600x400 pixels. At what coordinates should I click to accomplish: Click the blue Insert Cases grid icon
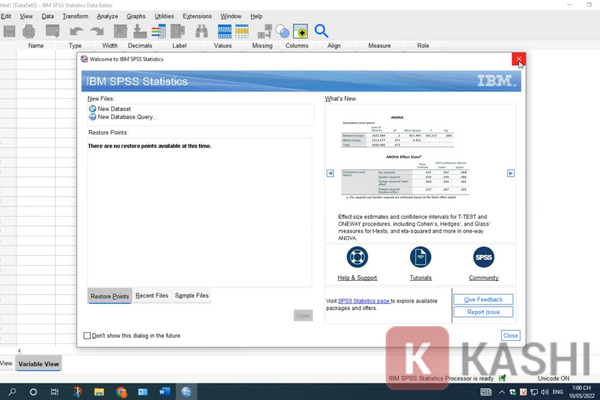tap(225, 31)
